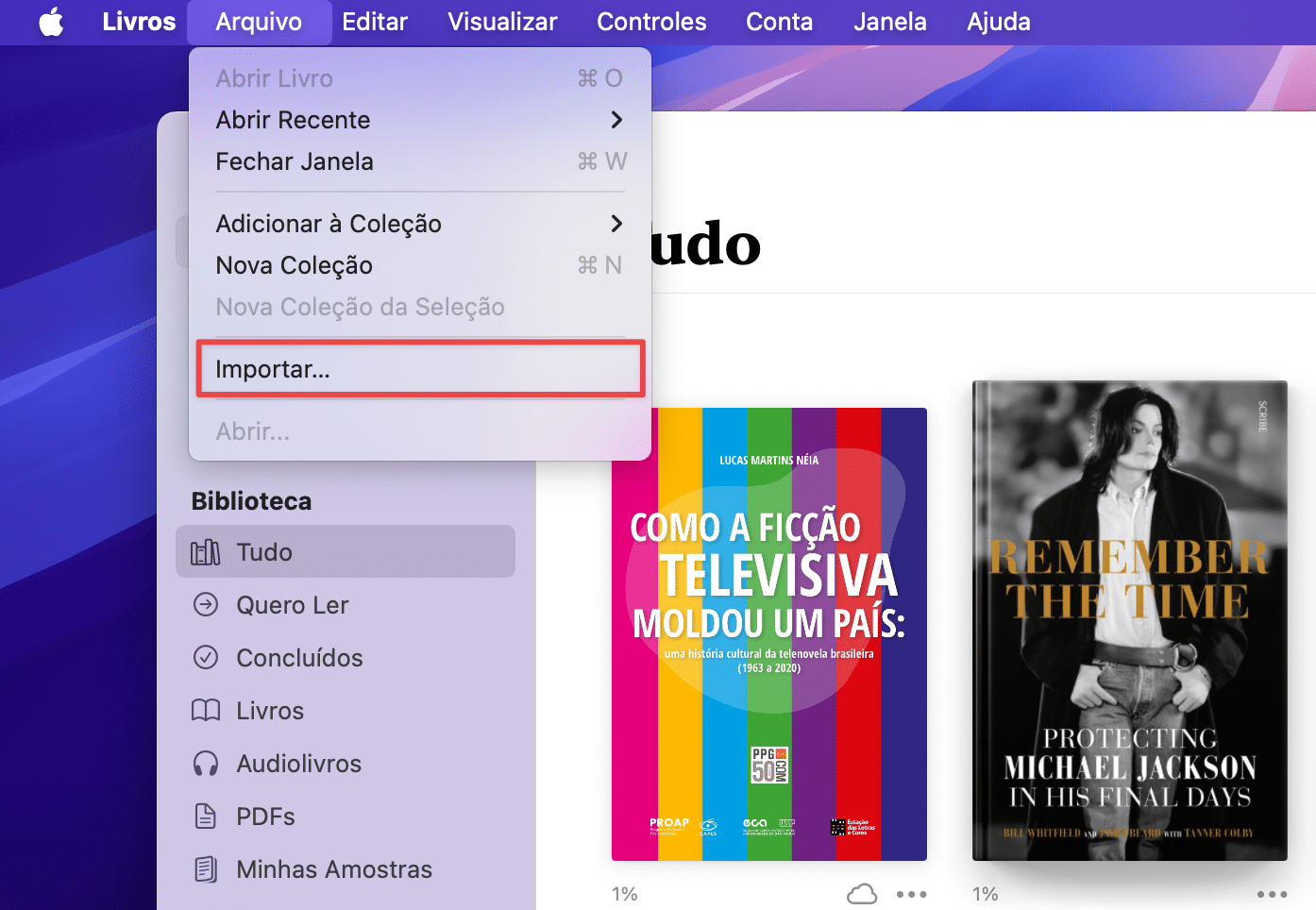Open the PDFs collection
This screenshot has height=910, width=1316.
point(346,817)
